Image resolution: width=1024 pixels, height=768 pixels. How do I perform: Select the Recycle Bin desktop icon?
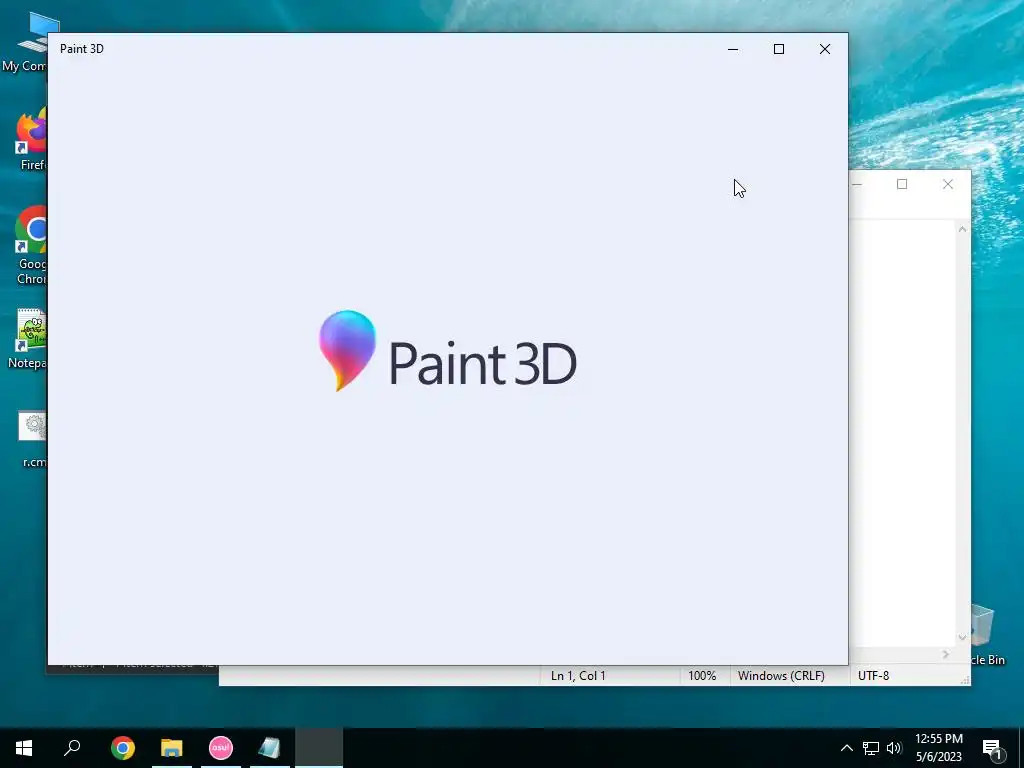pyautogui.click(x=986, y=633)
